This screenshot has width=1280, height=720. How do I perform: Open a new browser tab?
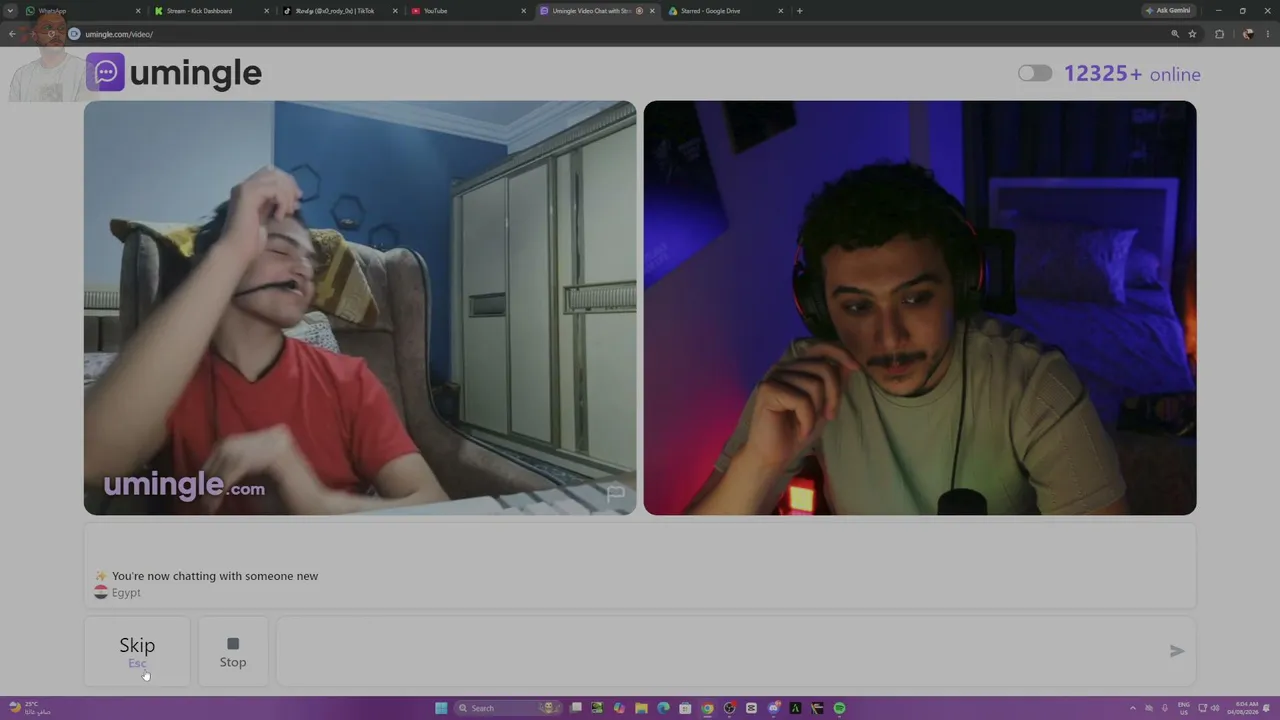(799, 11)
